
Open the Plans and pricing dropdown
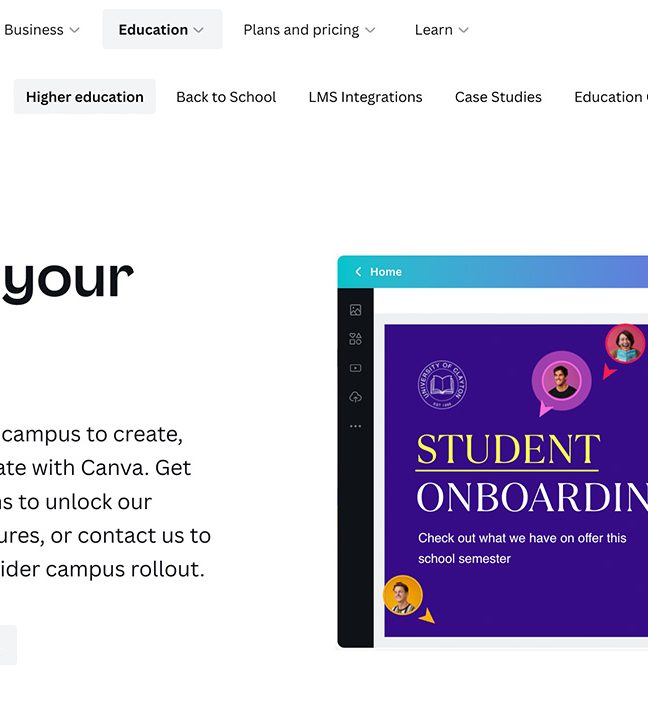point(310,30)
